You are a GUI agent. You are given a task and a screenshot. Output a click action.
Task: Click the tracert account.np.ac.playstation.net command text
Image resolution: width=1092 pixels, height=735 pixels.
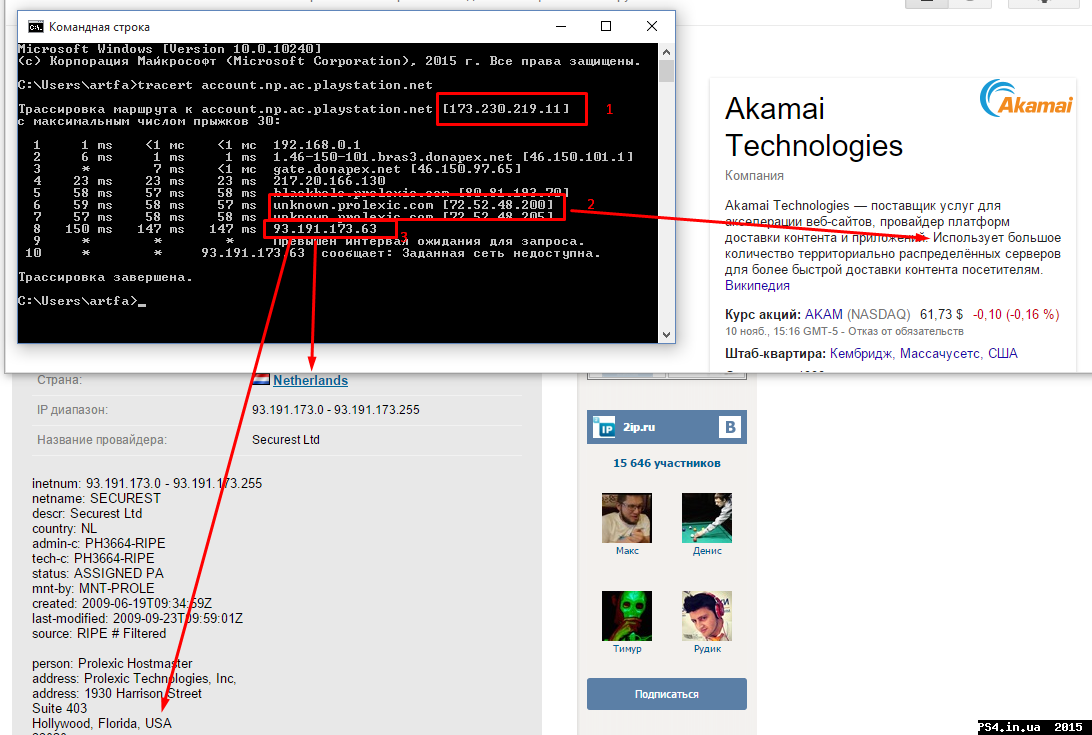[285, 85]
